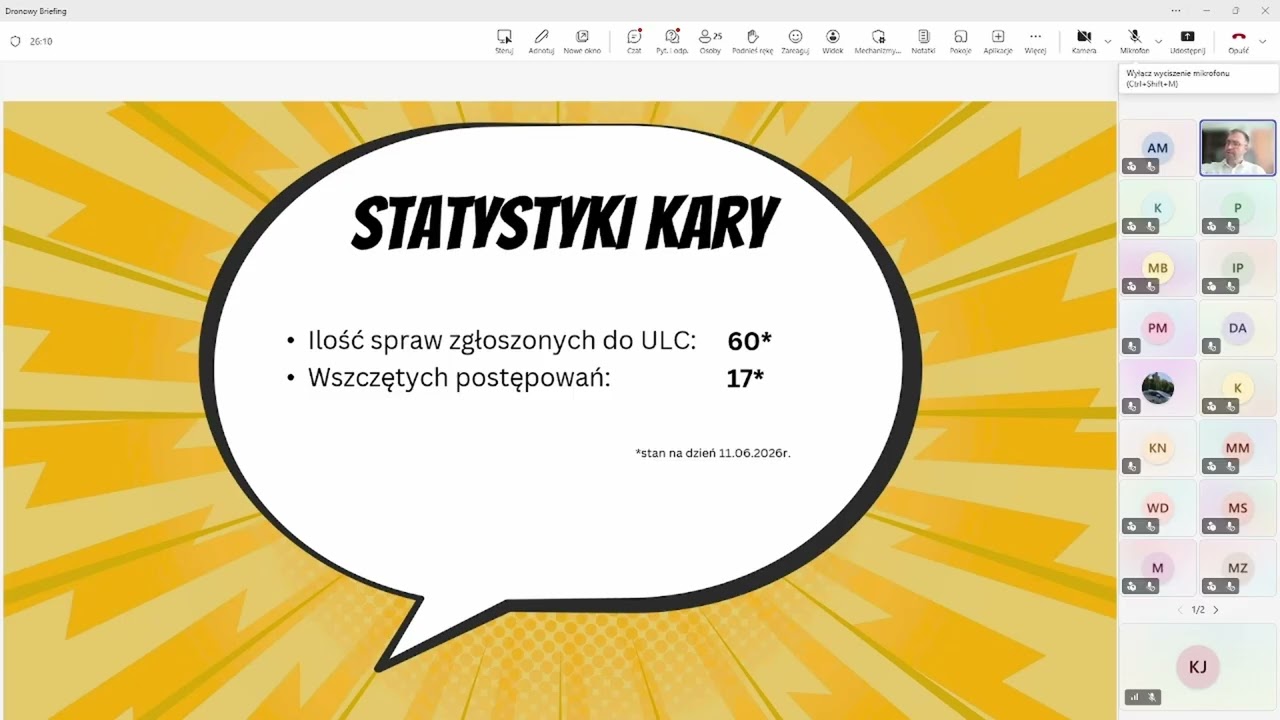Expand the Opuść leave options arrow

(x=1263, y=41)
